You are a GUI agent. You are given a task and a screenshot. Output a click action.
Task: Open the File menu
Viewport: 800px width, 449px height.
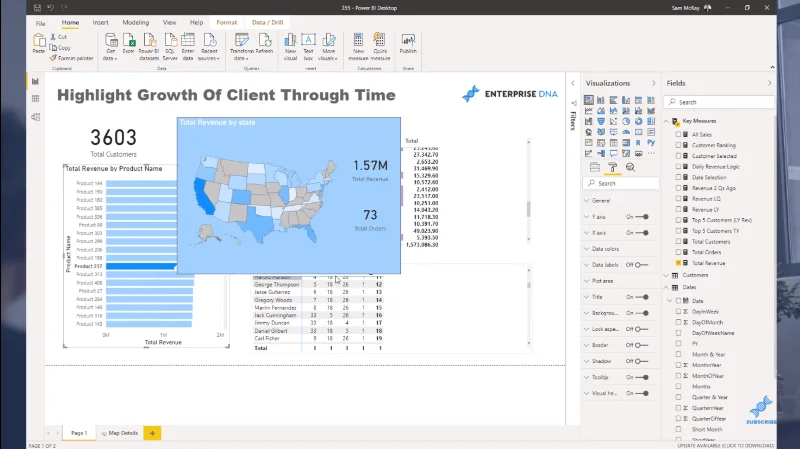pos(41,23)
